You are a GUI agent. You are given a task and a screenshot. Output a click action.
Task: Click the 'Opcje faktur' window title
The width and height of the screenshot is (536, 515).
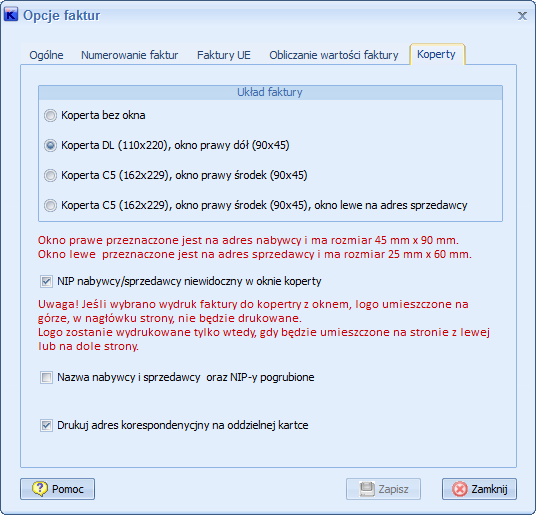coord(62,15)
